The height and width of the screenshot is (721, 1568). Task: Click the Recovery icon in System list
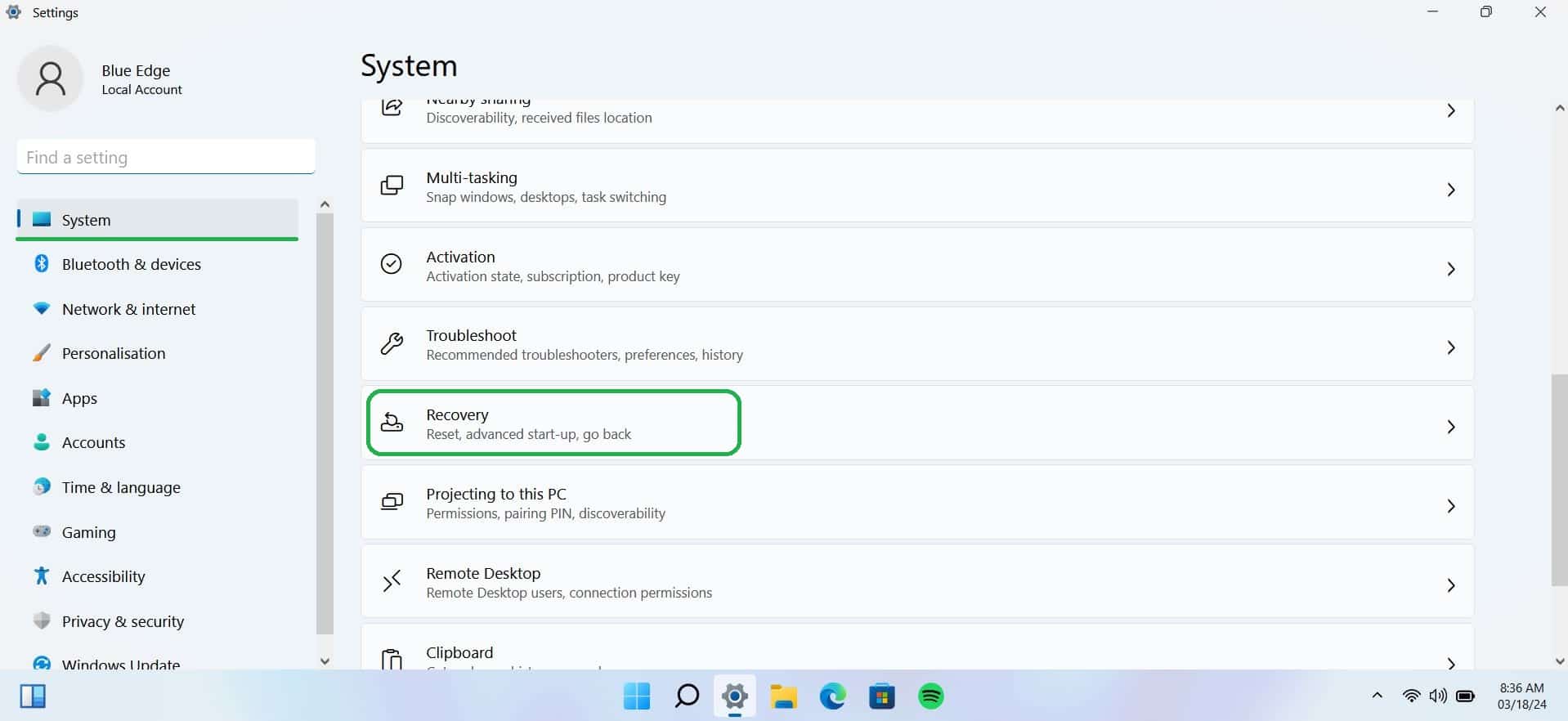[392, 423]
